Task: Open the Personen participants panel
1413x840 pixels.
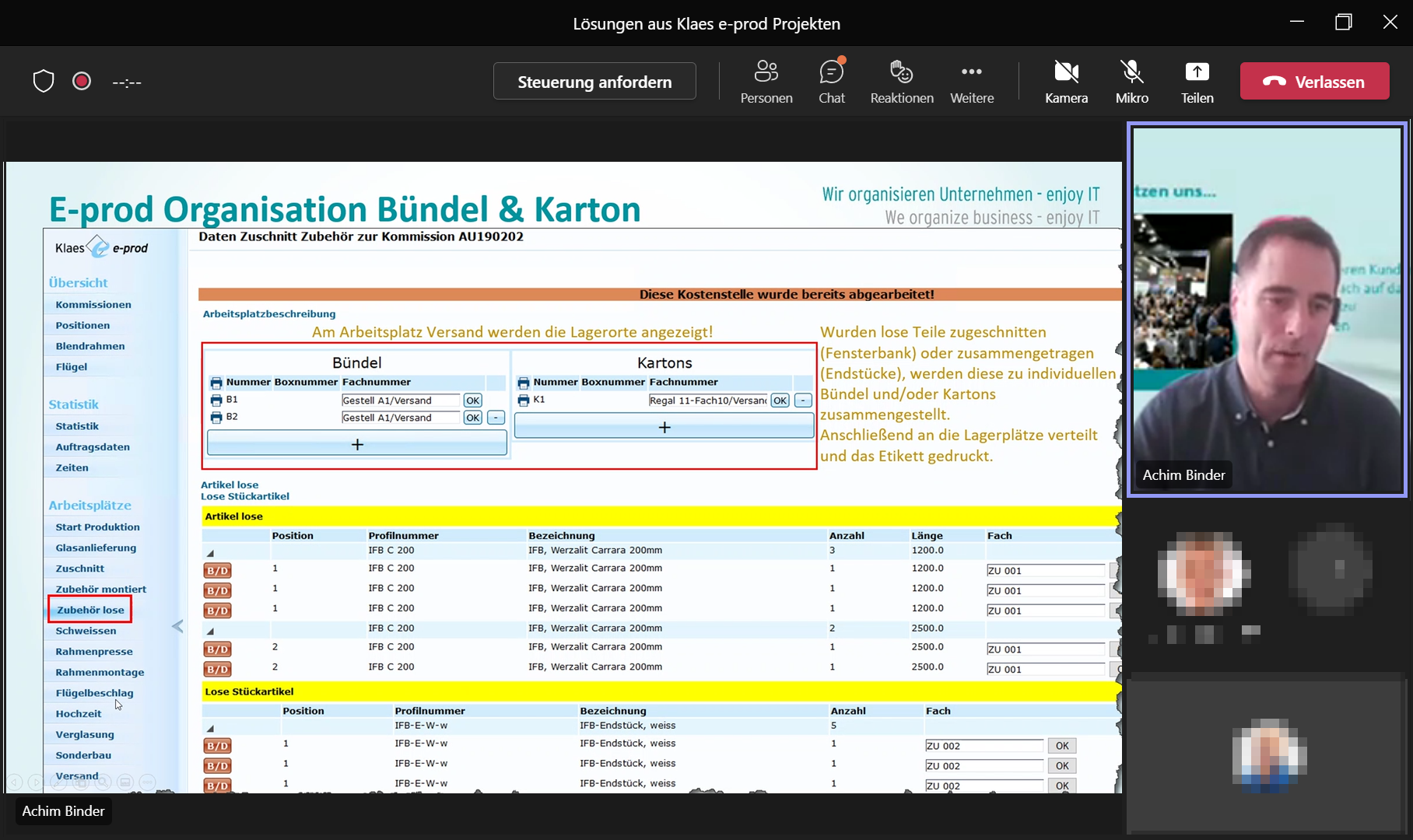Action: pos(766,81)
